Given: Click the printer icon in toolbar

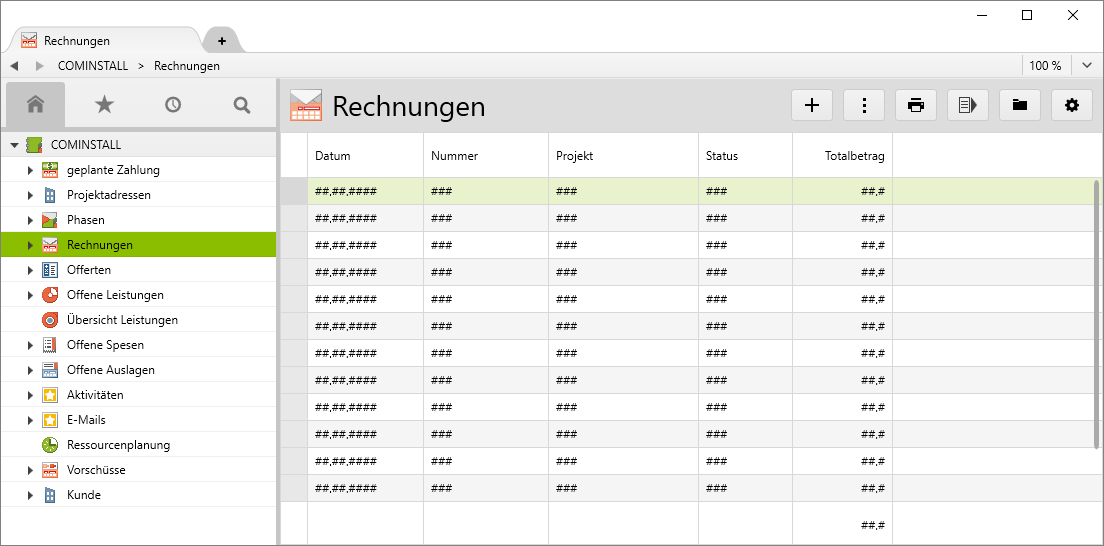Looking at the screenshot, I should pos(916,105).
